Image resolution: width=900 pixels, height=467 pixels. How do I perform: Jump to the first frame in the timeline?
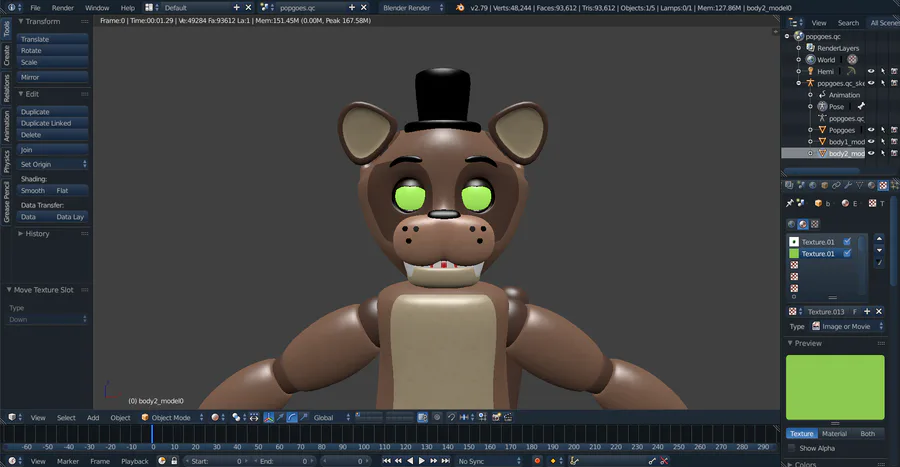tap(387, 461)
